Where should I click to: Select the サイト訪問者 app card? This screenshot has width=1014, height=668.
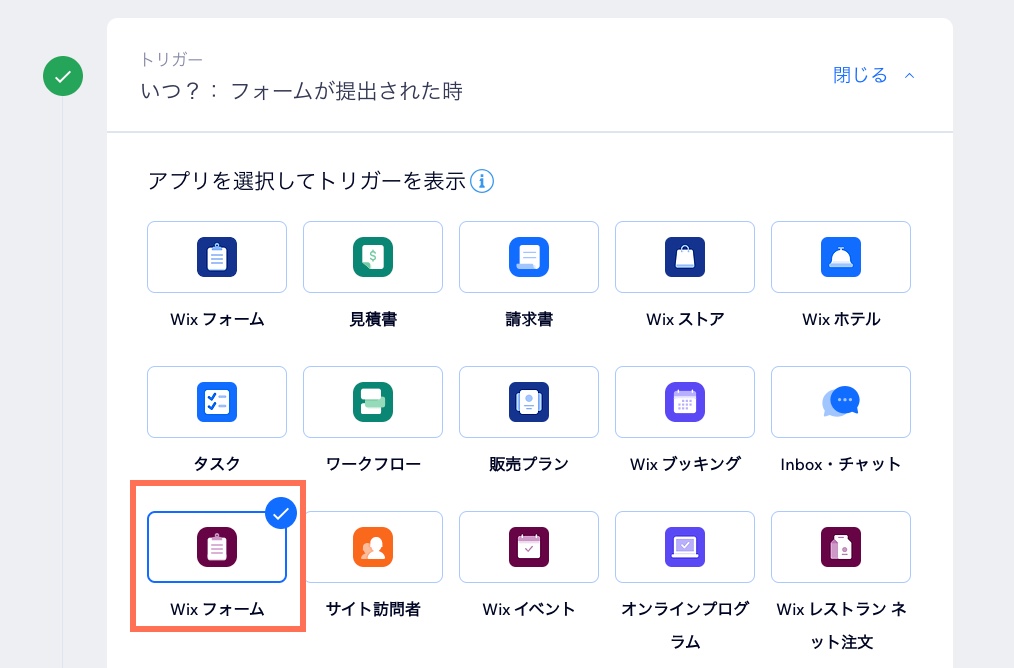coord(373,546)
